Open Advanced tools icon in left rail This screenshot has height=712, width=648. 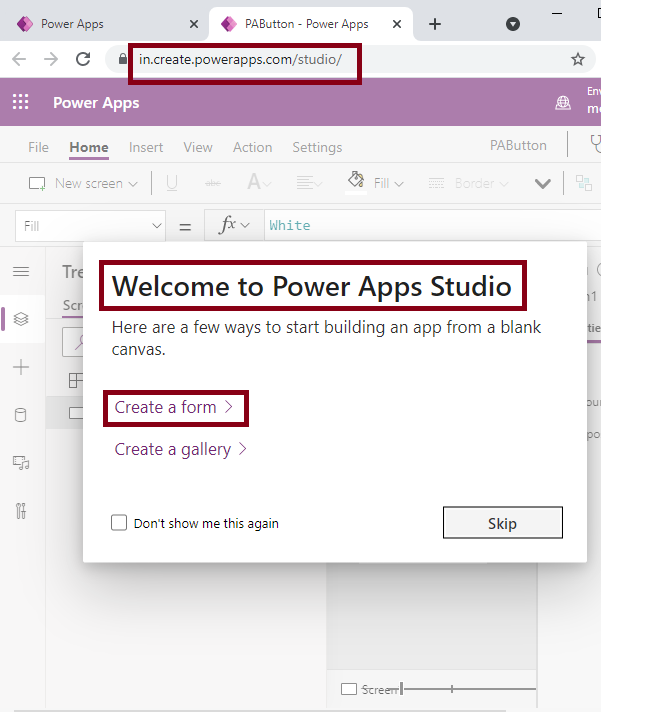click(x=21, y=511)
